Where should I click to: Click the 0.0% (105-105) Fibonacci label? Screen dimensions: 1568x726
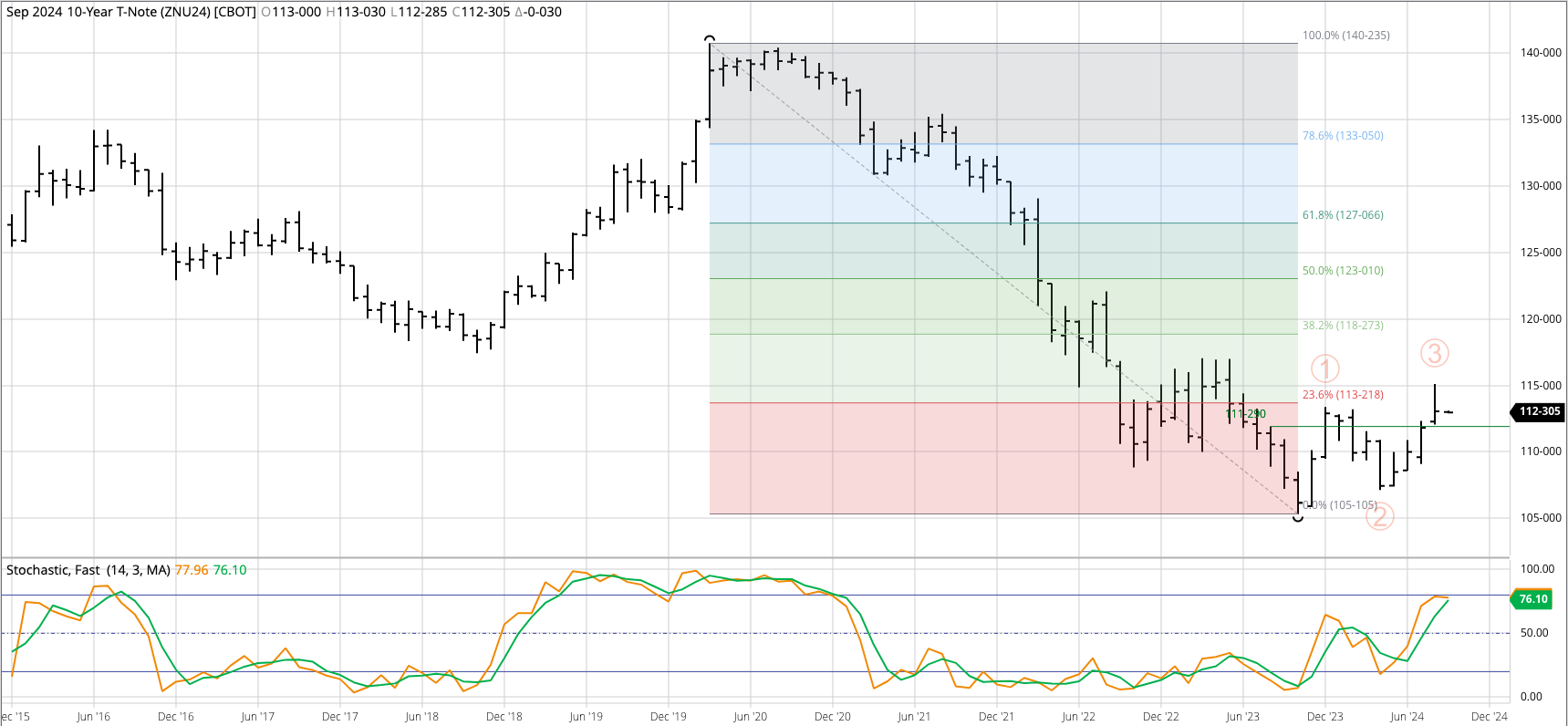pyautogui.click(x=1340, y=505)
